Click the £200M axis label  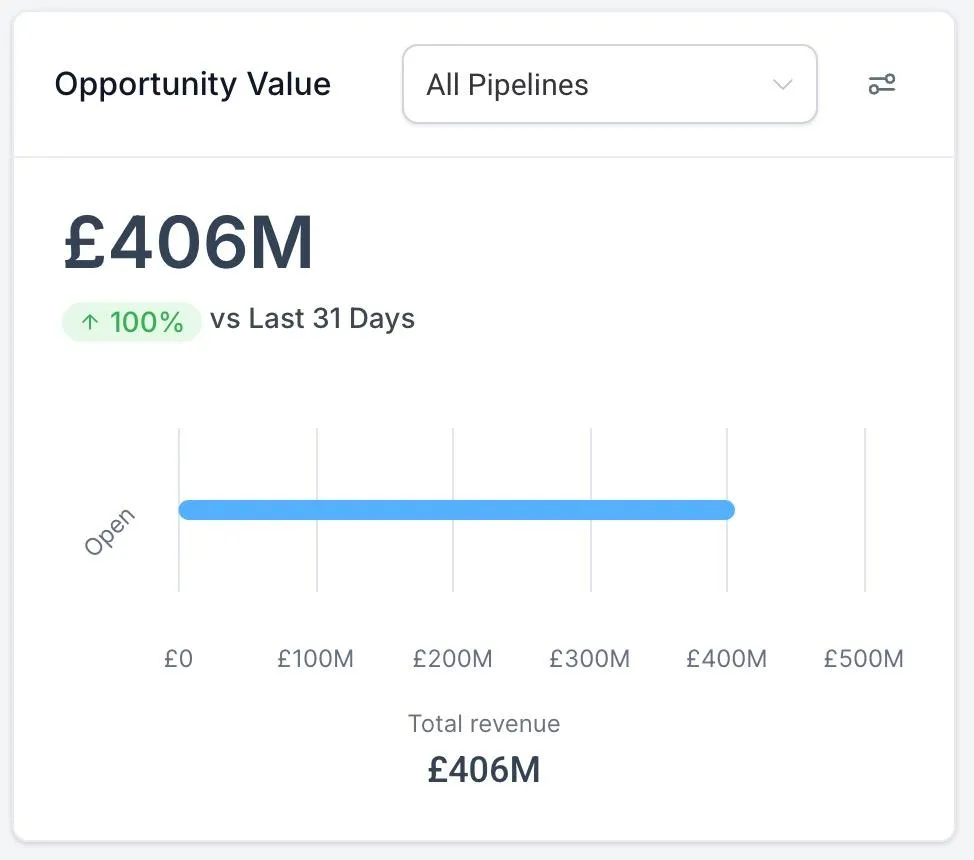pyautogui.click(x=453, y=659)
